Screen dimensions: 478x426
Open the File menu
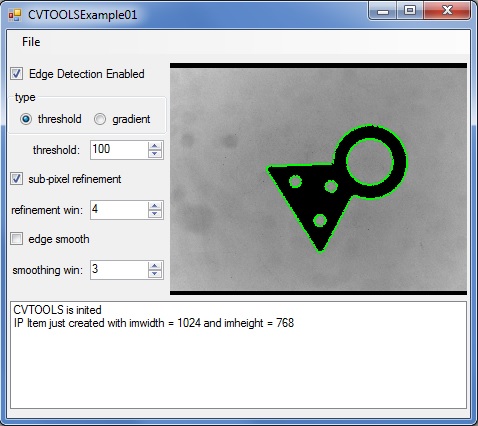click(x=31, y=42)
